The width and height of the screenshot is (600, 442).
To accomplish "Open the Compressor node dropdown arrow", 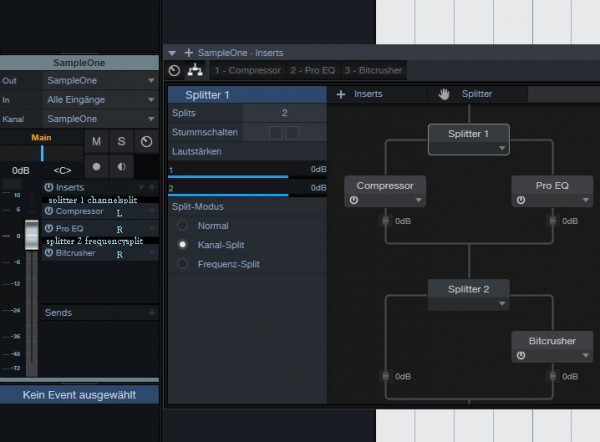I will point(419,200).
